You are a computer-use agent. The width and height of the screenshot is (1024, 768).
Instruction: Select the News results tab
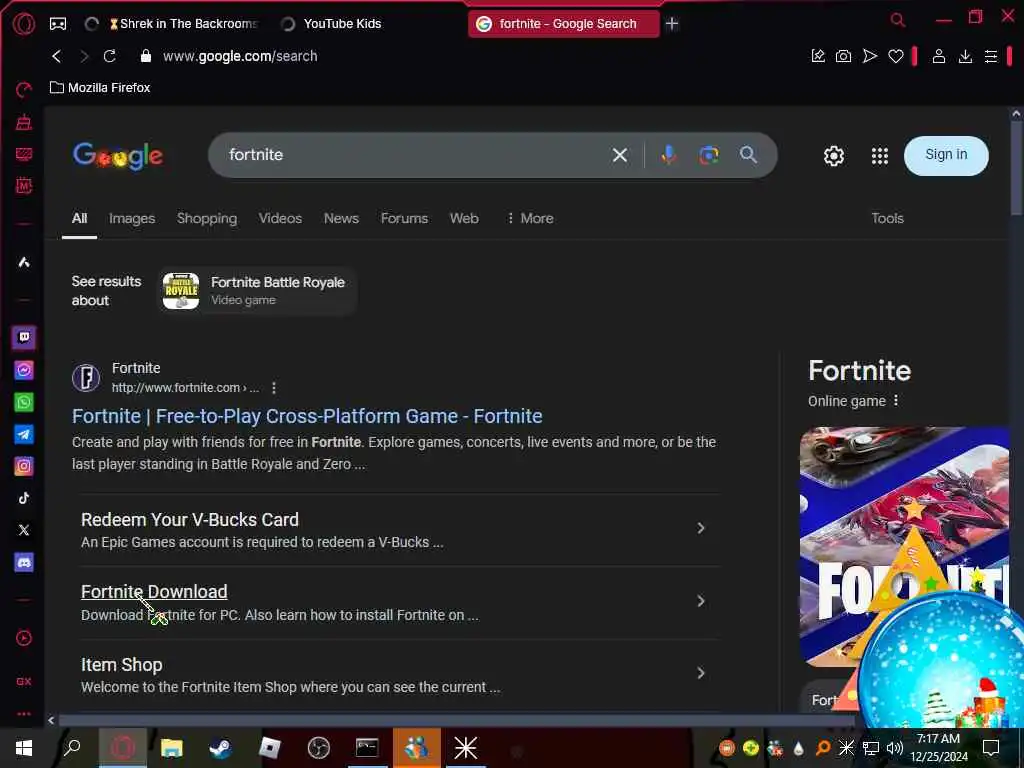point(341,219)
